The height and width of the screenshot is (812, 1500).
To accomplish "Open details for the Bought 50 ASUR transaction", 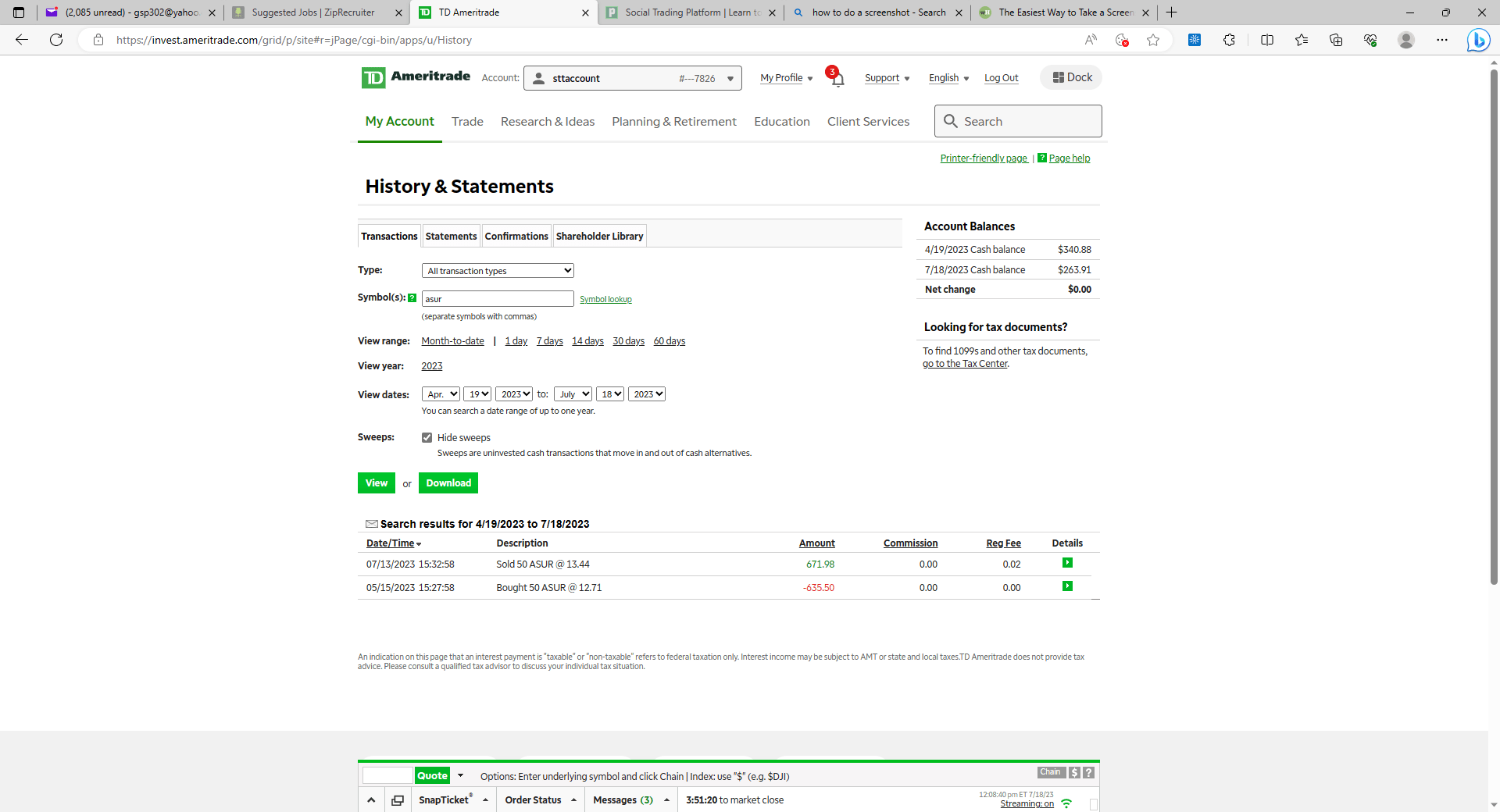I will point(1067,586).
